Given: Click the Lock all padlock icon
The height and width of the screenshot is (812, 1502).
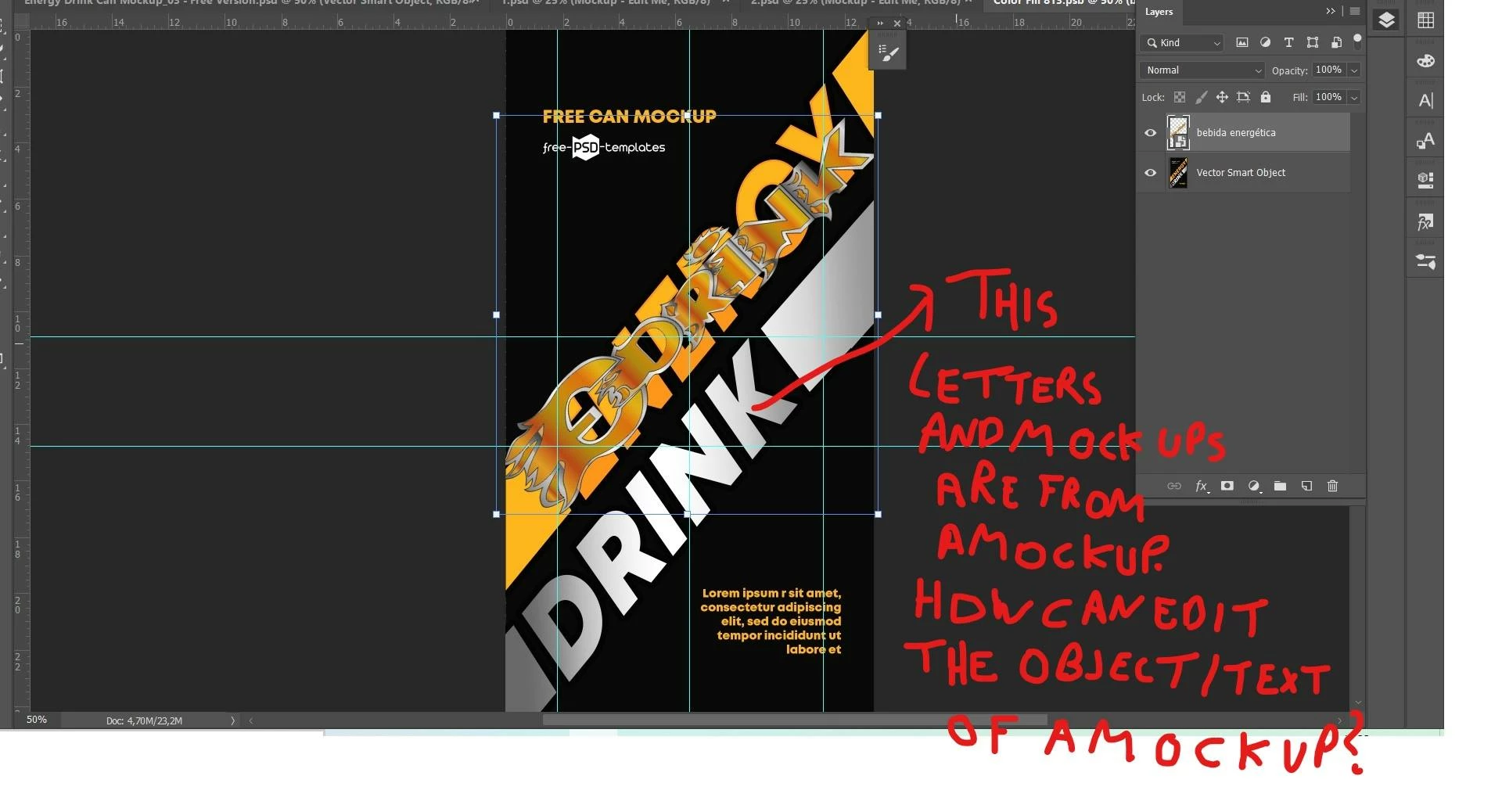Looking at the screenshot, I should (1266, 97).
